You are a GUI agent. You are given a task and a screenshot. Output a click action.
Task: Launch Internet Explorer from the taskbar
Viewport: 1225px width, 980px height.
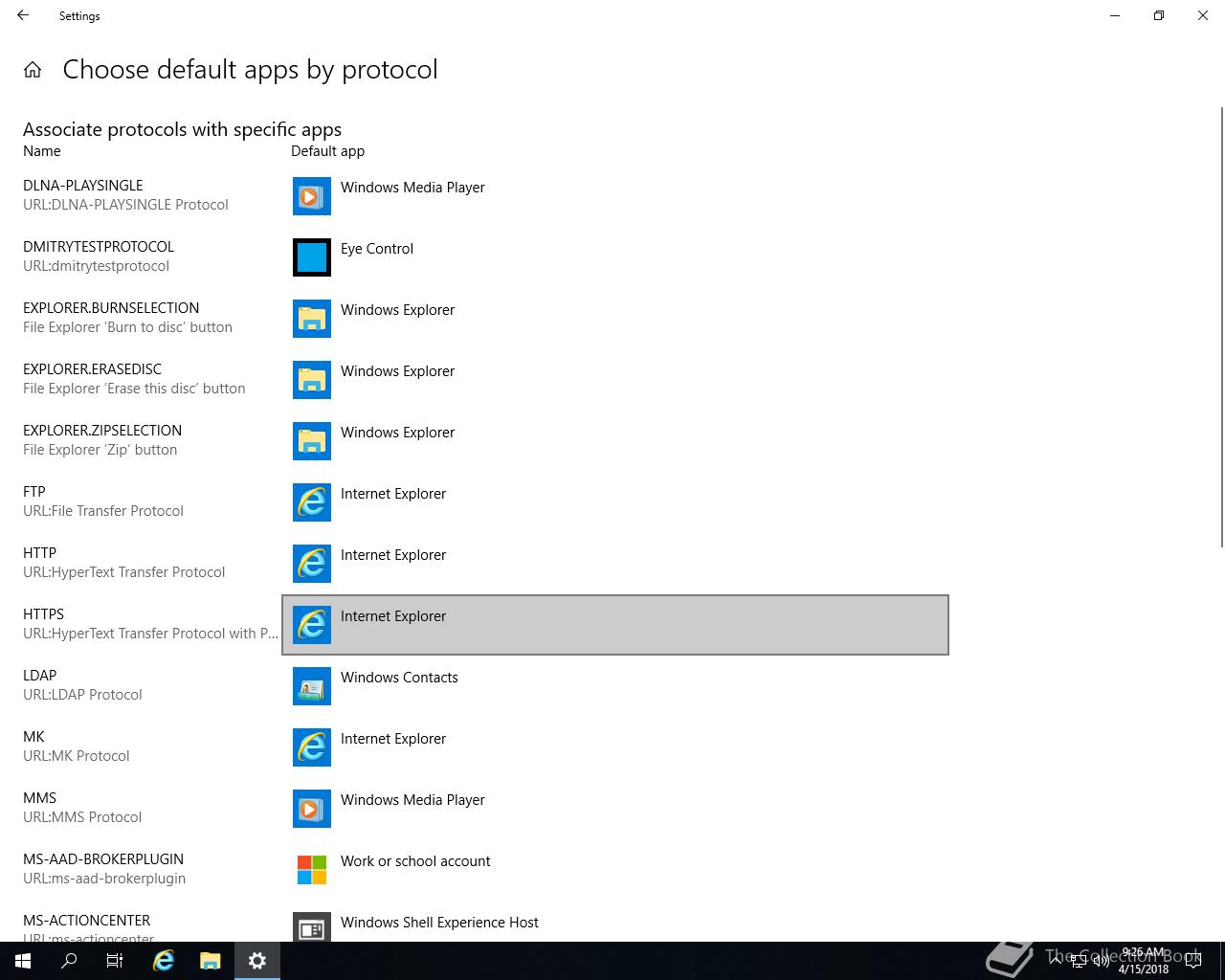(164, 961)
